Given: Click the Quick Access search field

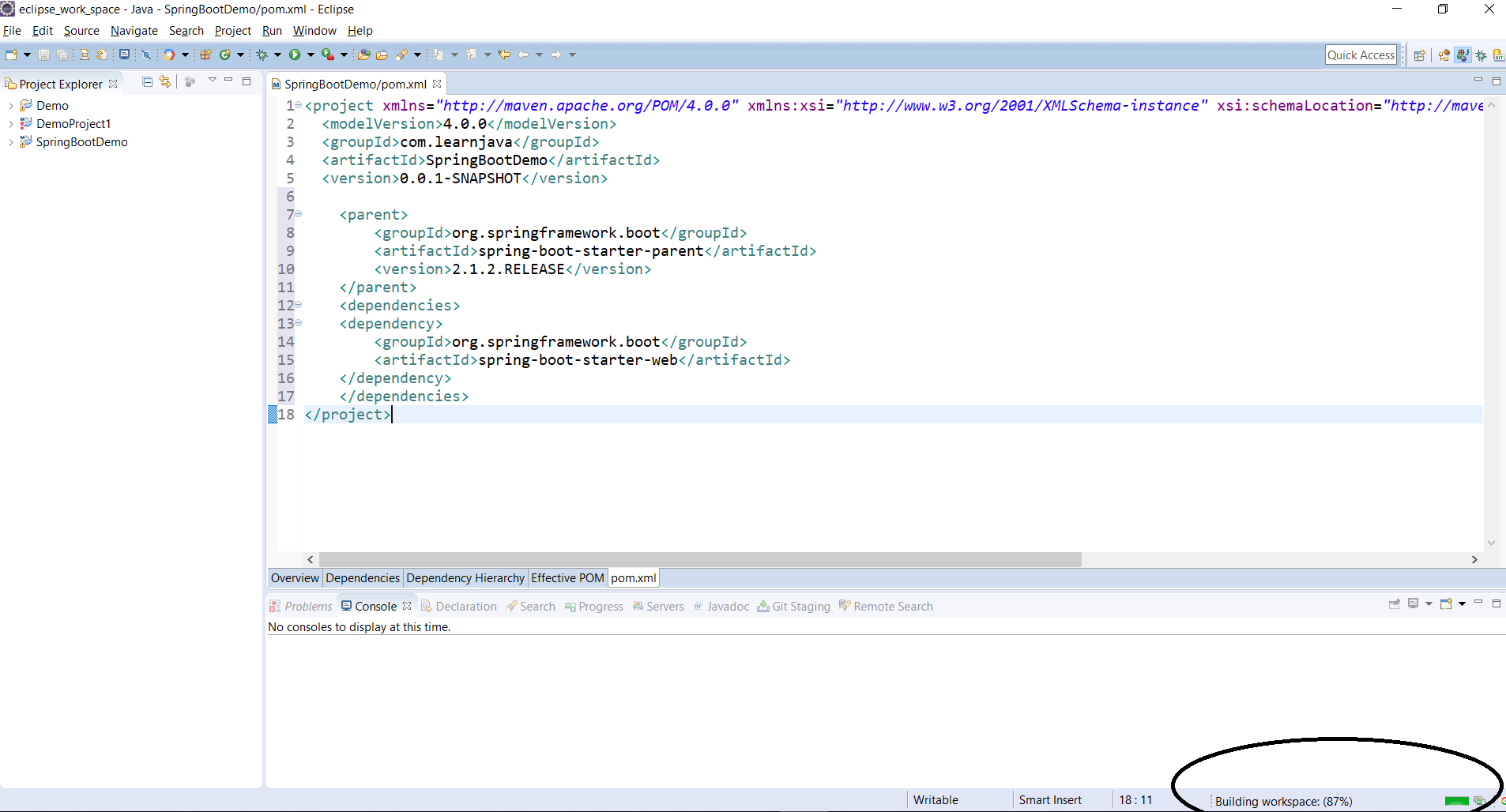Looking at the screenshot, I should 1361,55.
